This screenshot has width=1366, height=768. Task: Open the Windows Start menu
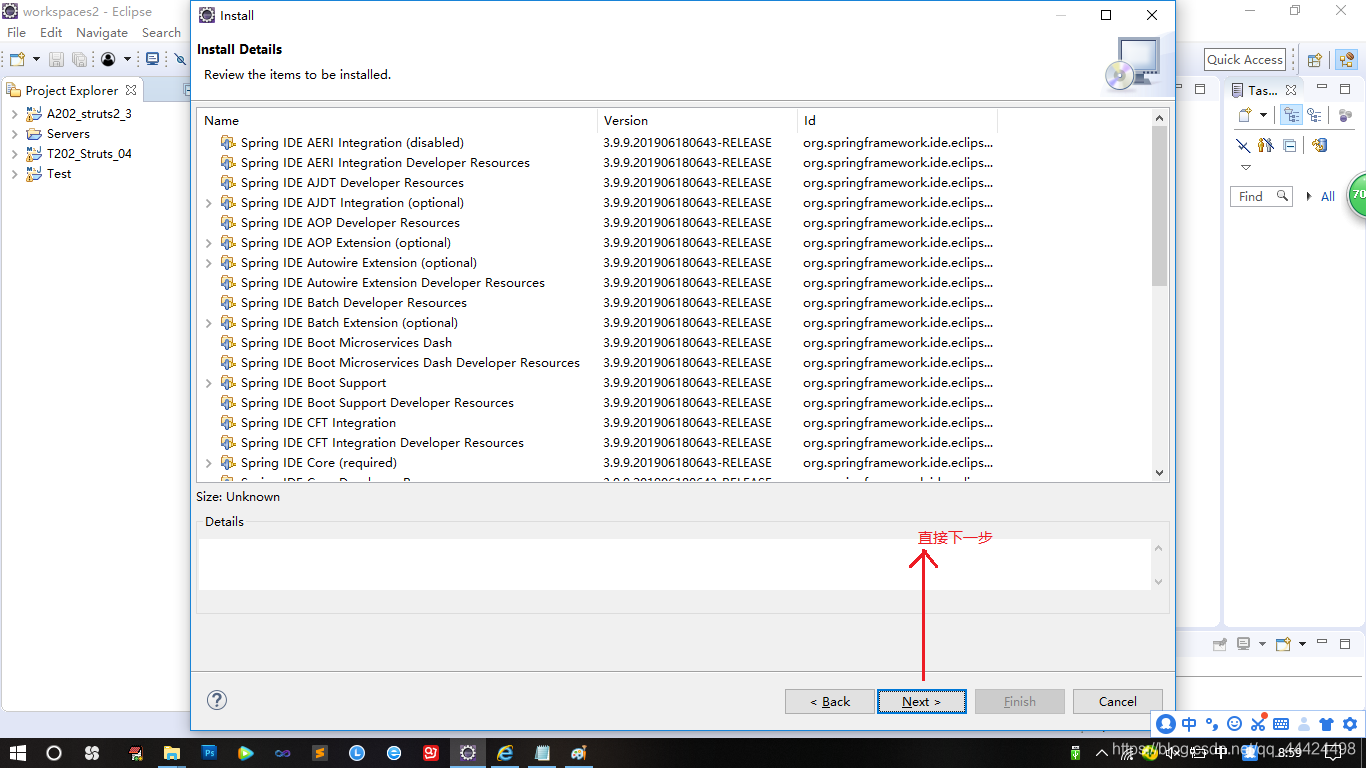pos(18,753)
